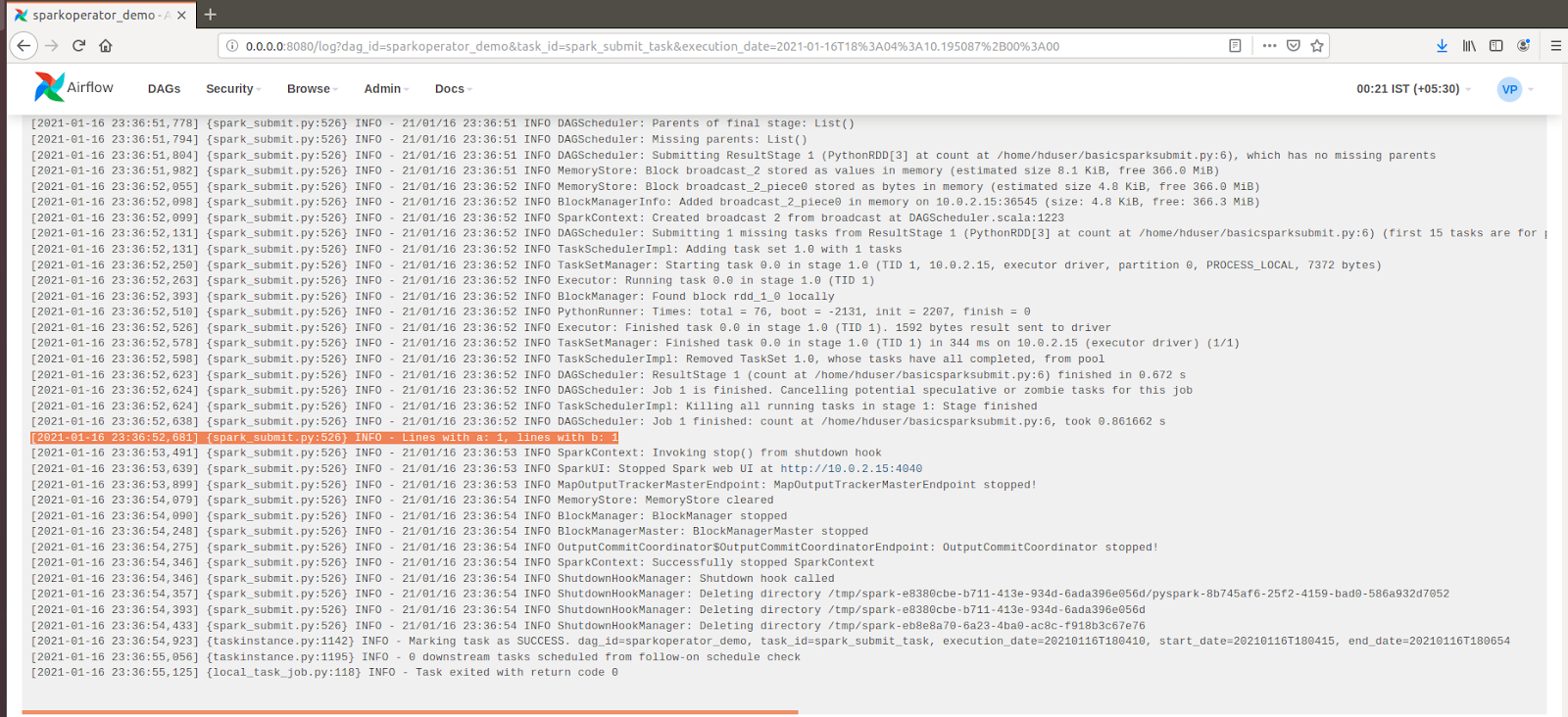Viewport: 1568px width, 717px height.
Task: Open the downloads panel
Action: [x=1442, y=45]
